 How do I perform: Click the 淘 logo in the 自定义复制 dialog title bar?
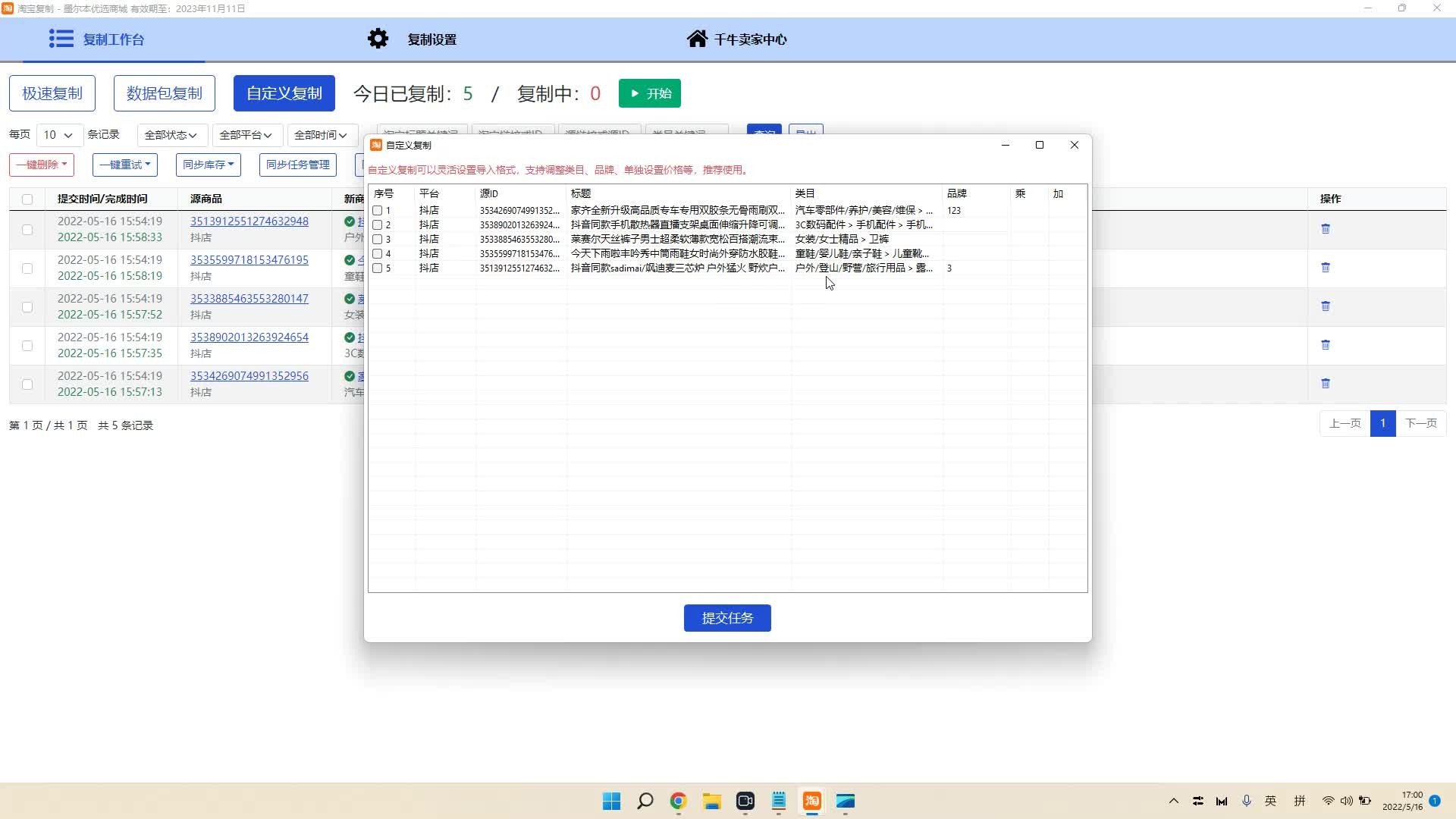coord(376,145)
